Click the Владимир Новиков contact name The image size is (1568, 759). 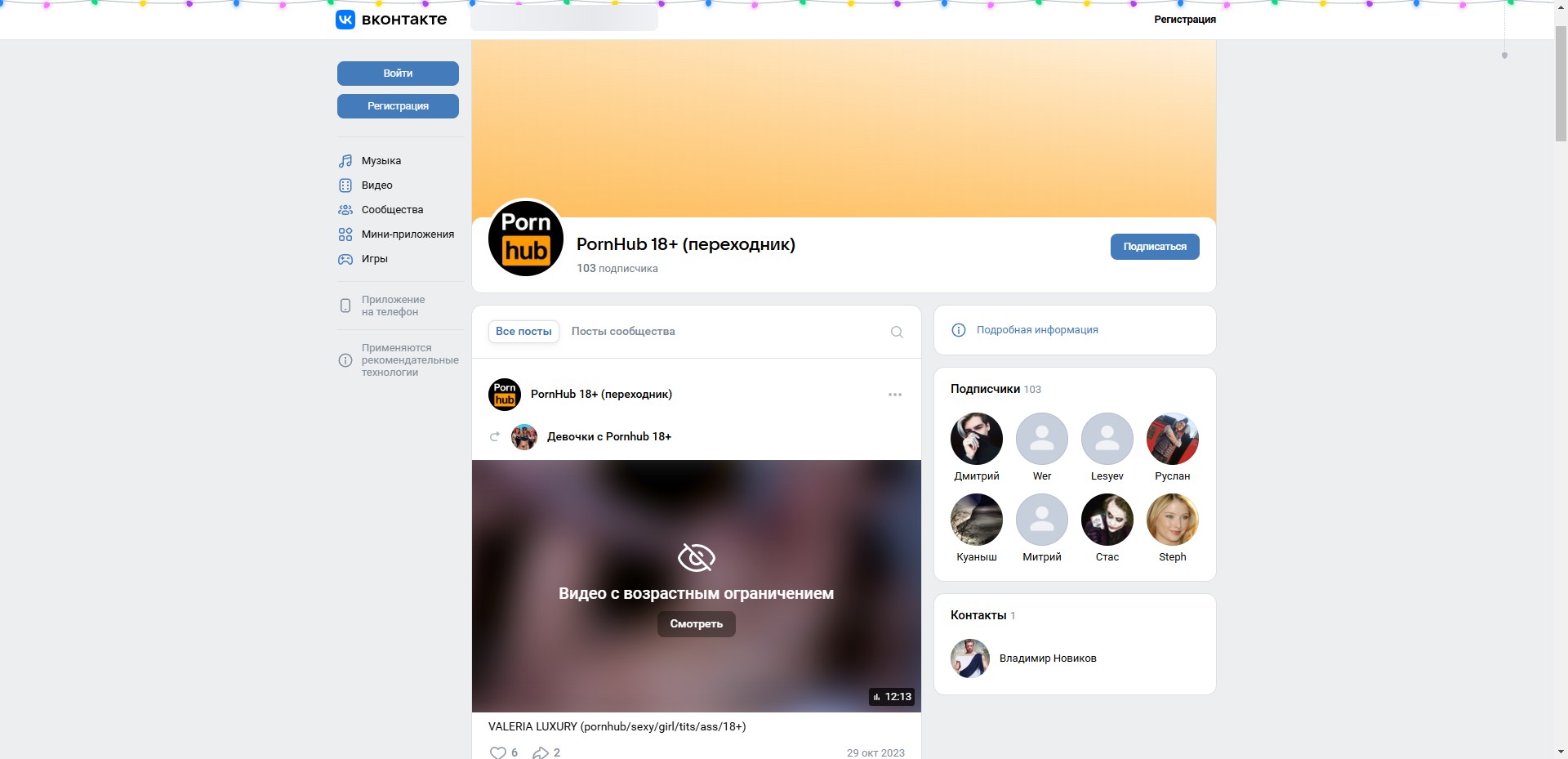coord(1048,659)
